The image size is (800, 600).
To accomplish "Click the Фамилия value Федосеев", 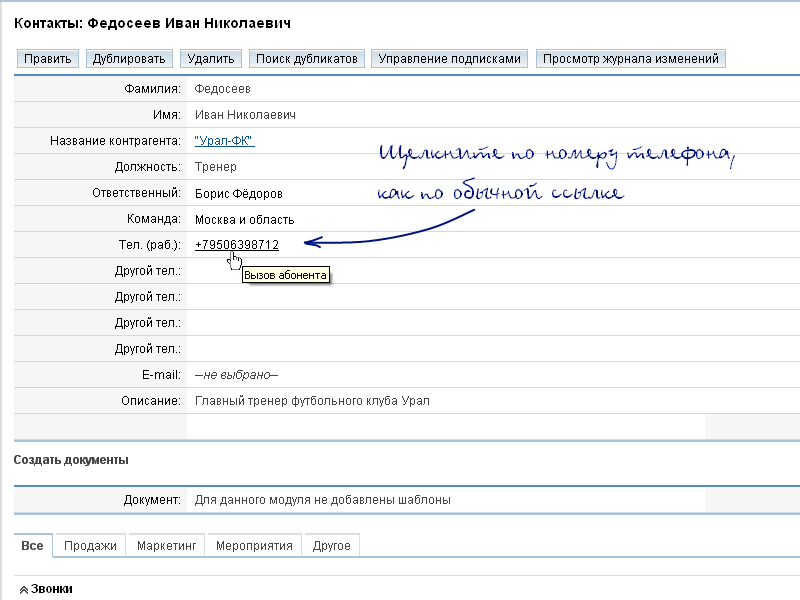I will click(x=222, y=89).
